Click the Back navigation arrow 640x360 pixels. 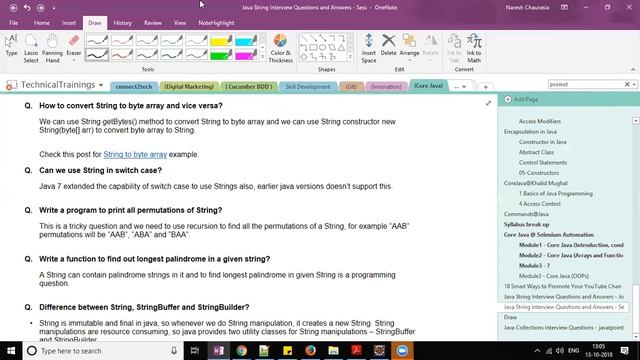click(13, 8)
